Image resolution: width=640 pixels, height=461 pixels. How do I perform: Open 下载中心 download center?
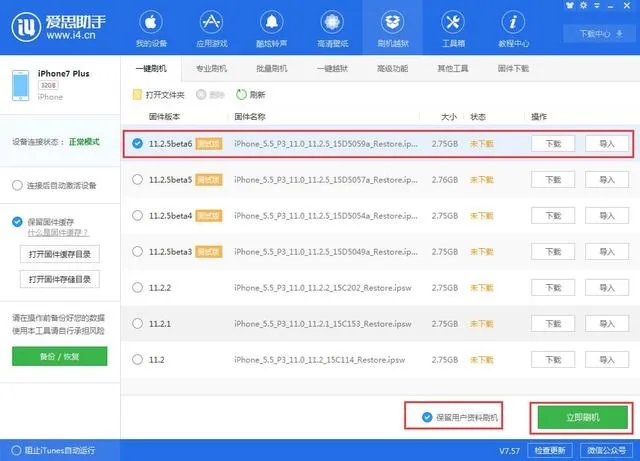click(x=598, y=33)
